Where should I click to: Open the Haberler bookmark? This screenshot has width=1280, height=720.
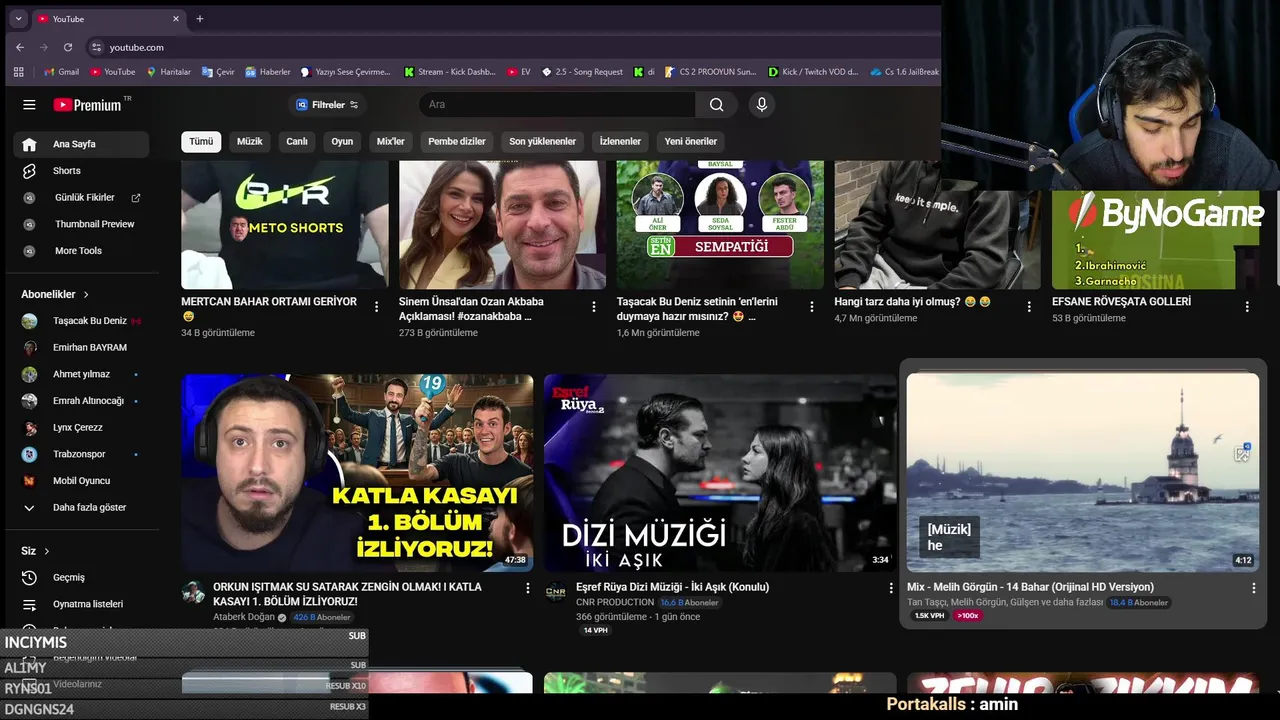(268, 72)
